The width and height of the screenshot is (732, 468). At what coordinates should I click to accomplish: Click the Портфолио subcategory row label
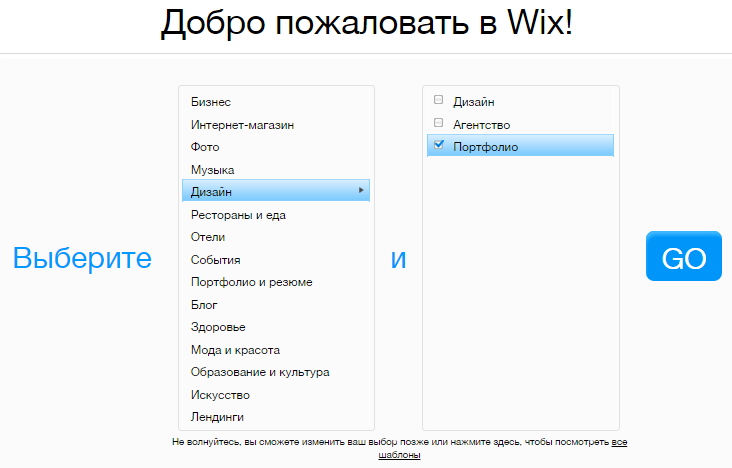(x=486, y=147)
